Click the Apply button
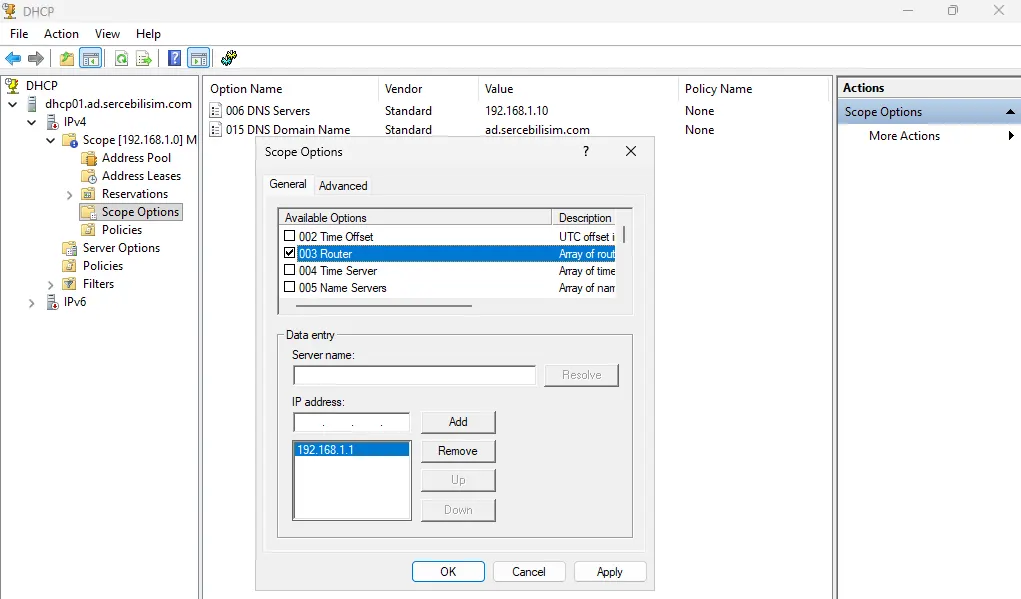 pos(609,572)
